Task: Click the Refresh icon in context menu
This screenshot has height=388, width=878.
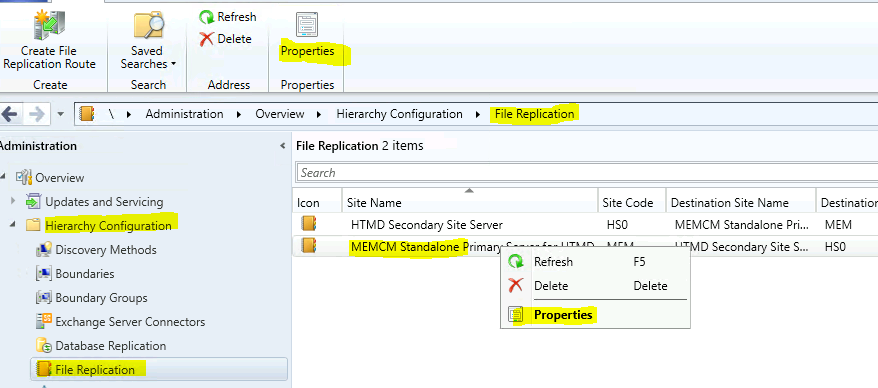Action: [515, 261]
